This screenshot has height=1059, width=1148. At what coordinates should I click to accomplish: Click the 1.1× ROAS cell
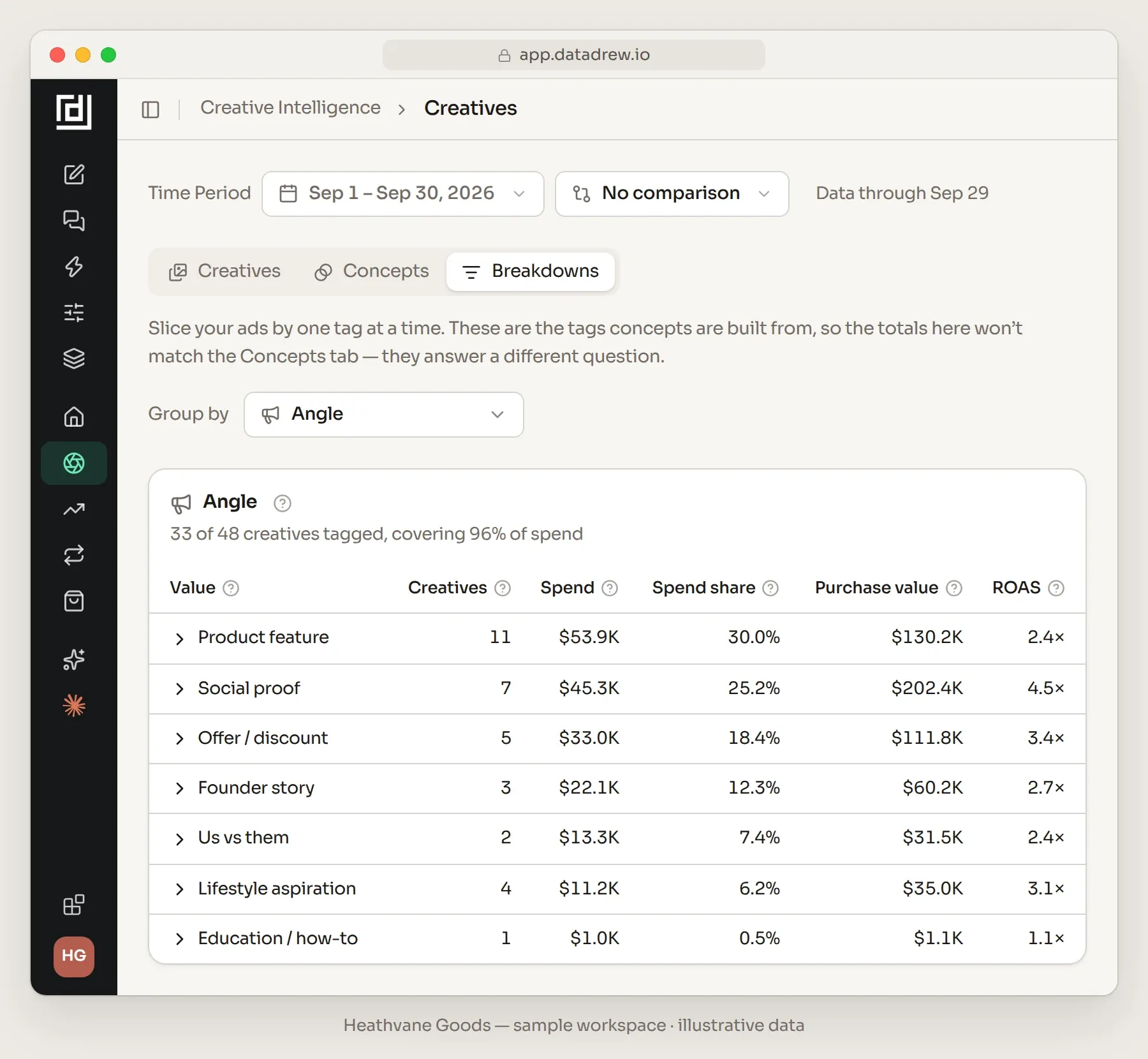point(1045,938)
